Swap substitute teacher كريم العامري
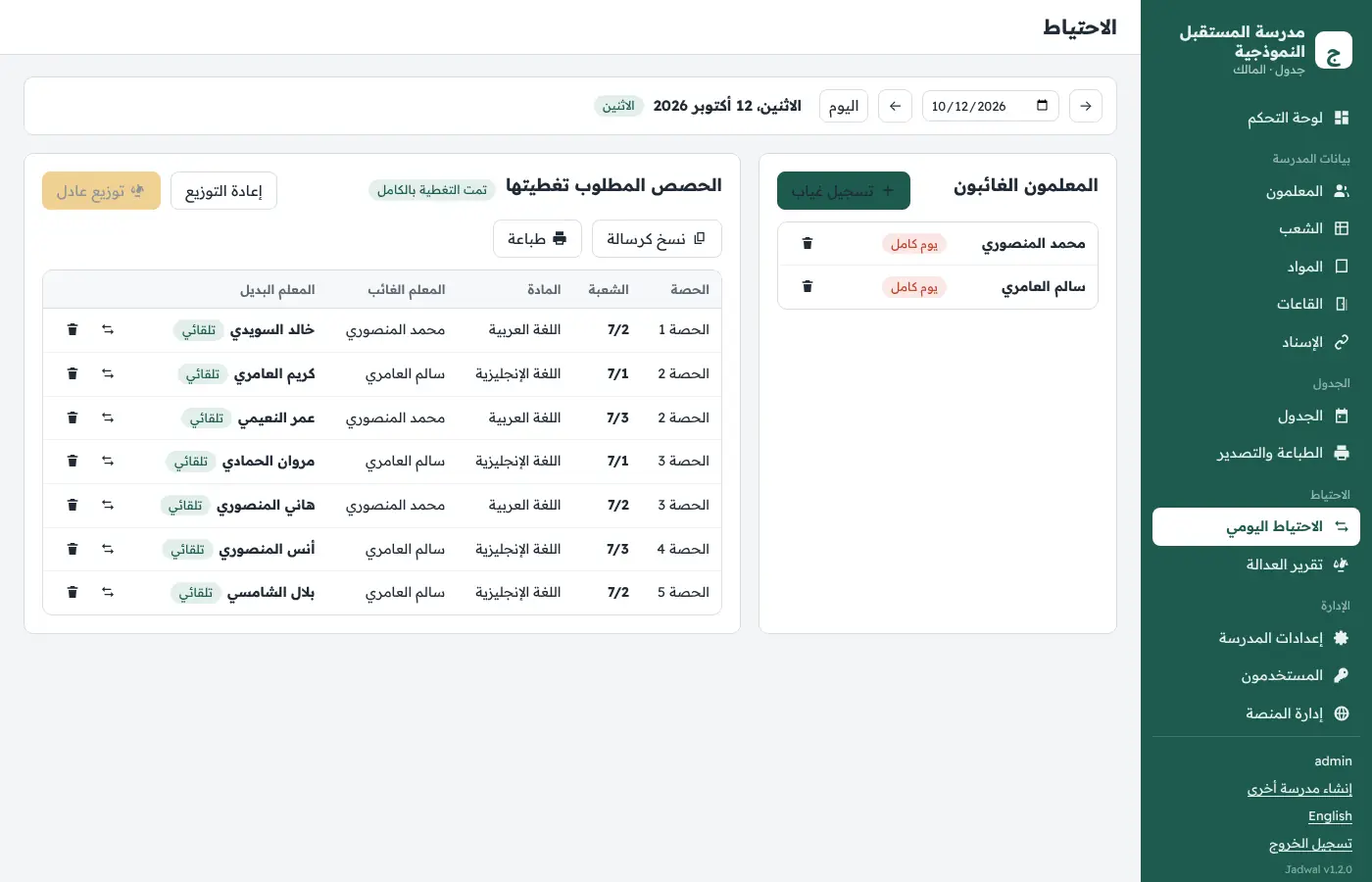The image size is (1372, 882). point(108,373)
